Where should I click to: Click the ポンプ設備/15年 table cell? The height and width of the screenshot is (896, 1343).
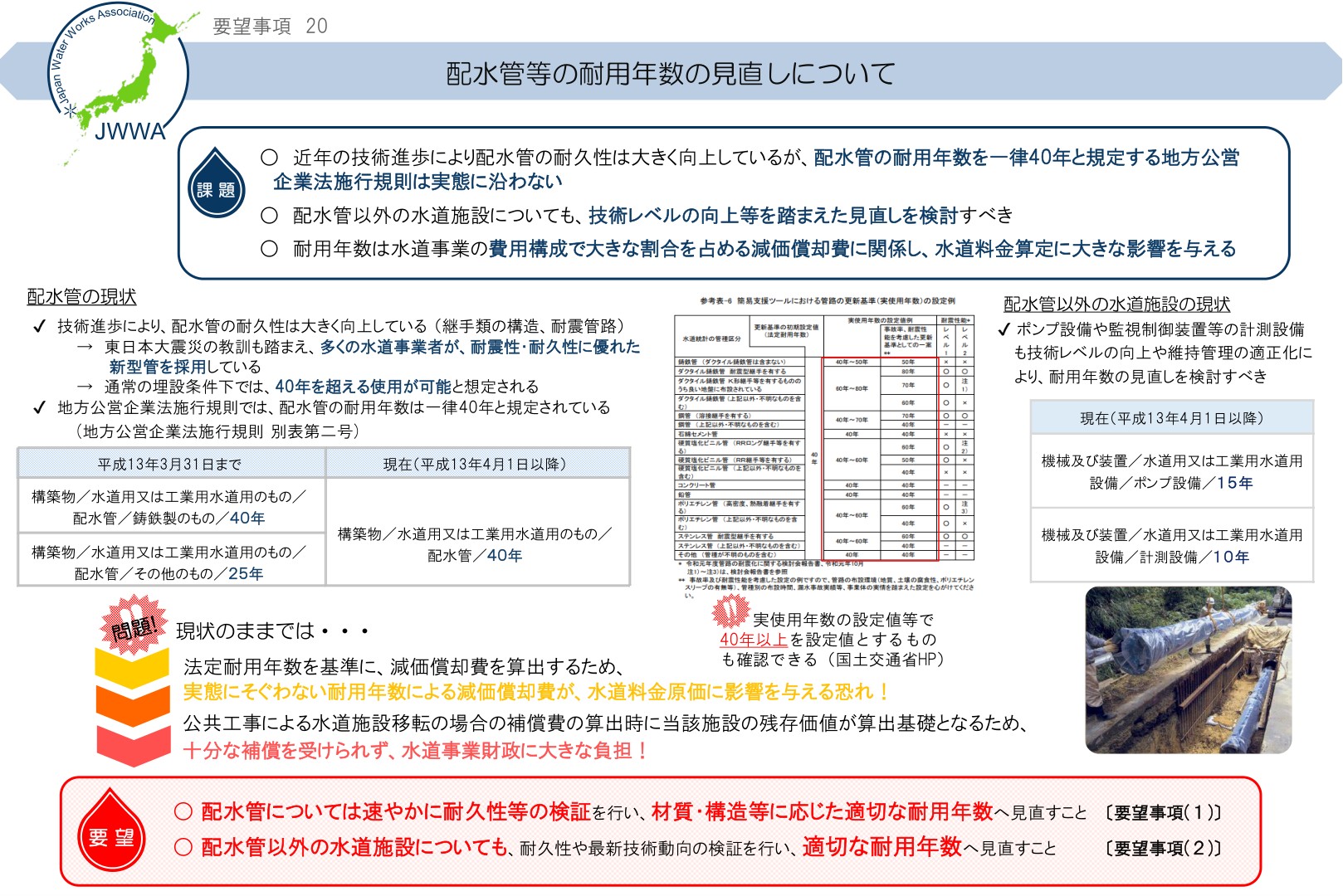click(1171, 471)
